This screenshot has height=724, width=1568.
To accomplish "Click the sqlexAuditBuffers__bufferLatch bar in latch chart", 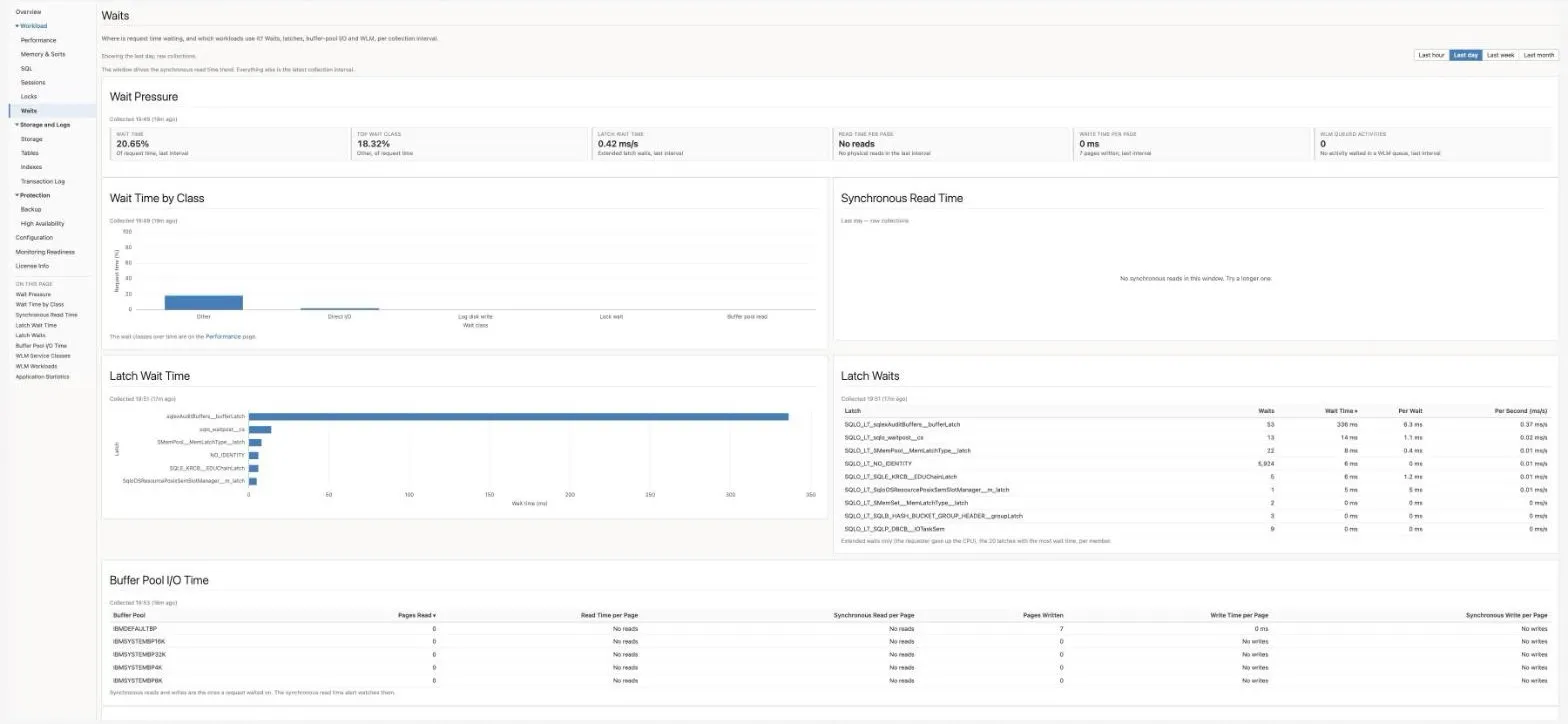I will (x=518, y=416).
